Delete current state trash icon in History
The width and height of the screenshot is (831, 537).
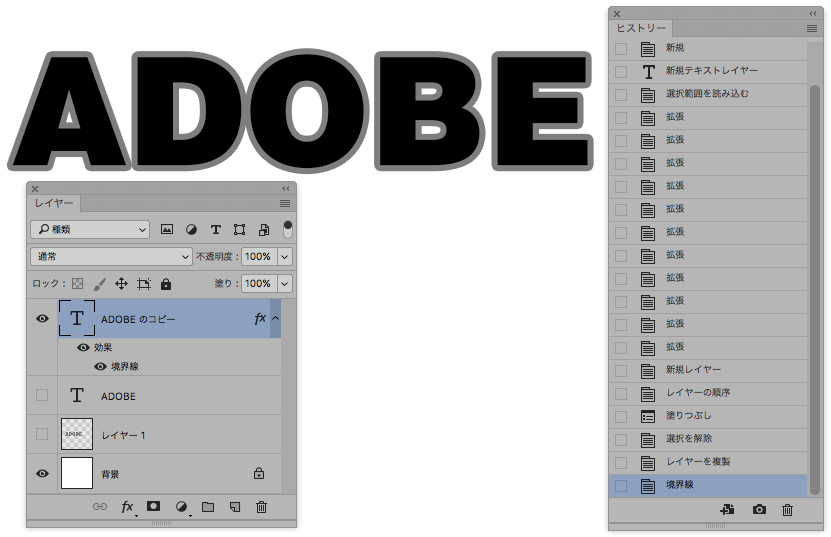click(x=788, y=509)
